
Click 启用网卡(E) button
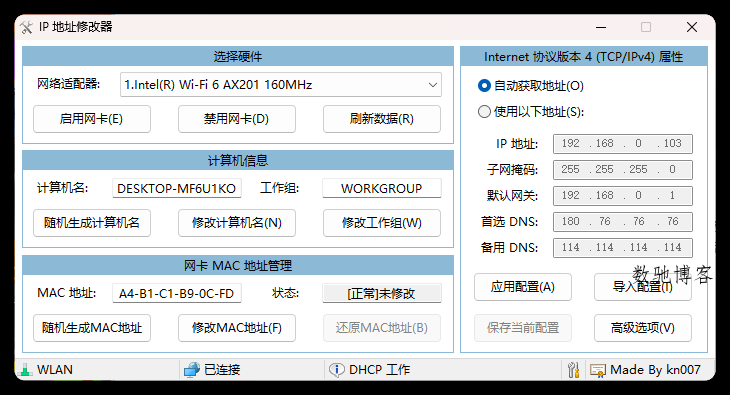(x=92, y=119)
